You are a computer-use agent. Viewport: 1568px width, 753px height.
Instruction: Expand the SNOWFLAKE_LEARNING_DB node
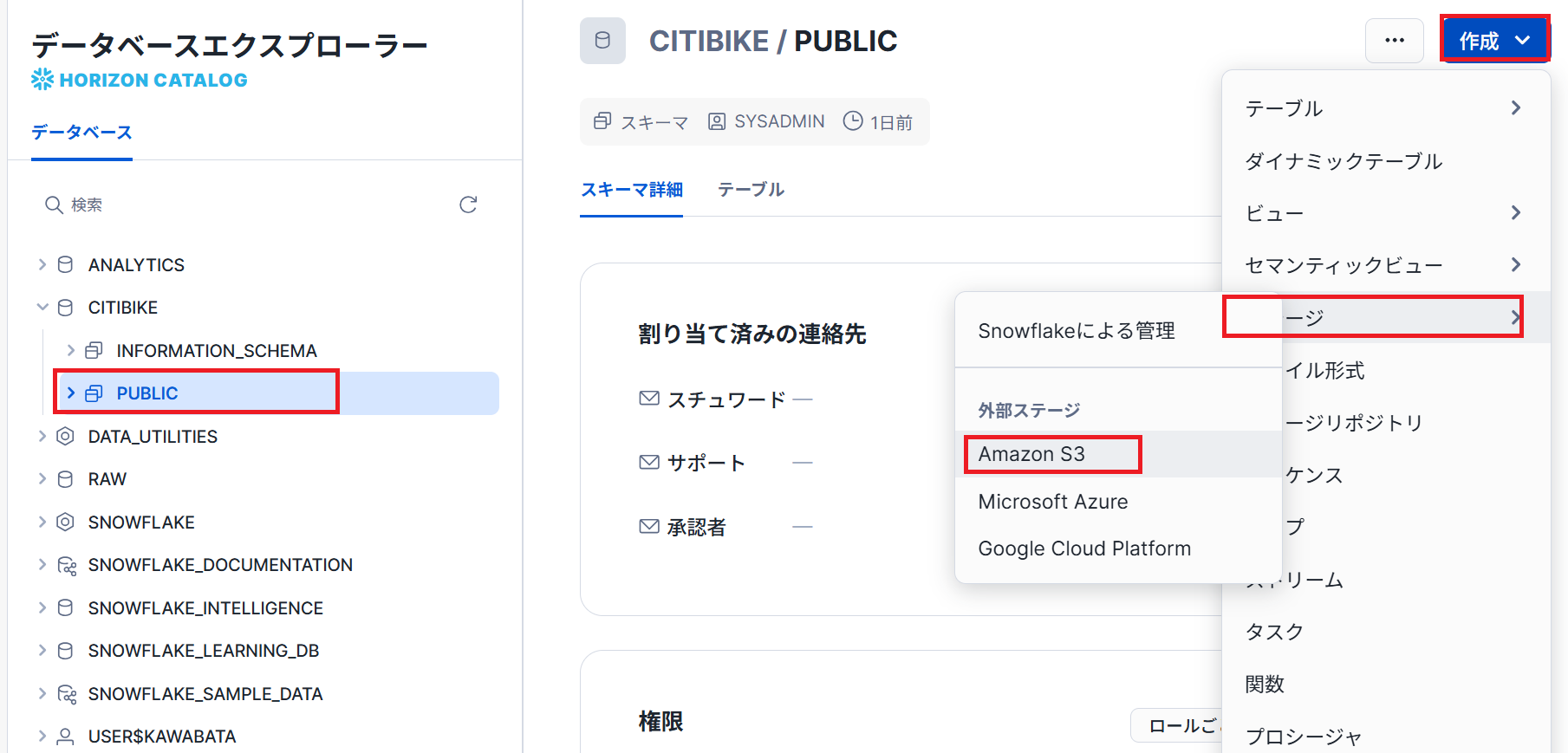[x=42, y=651]
